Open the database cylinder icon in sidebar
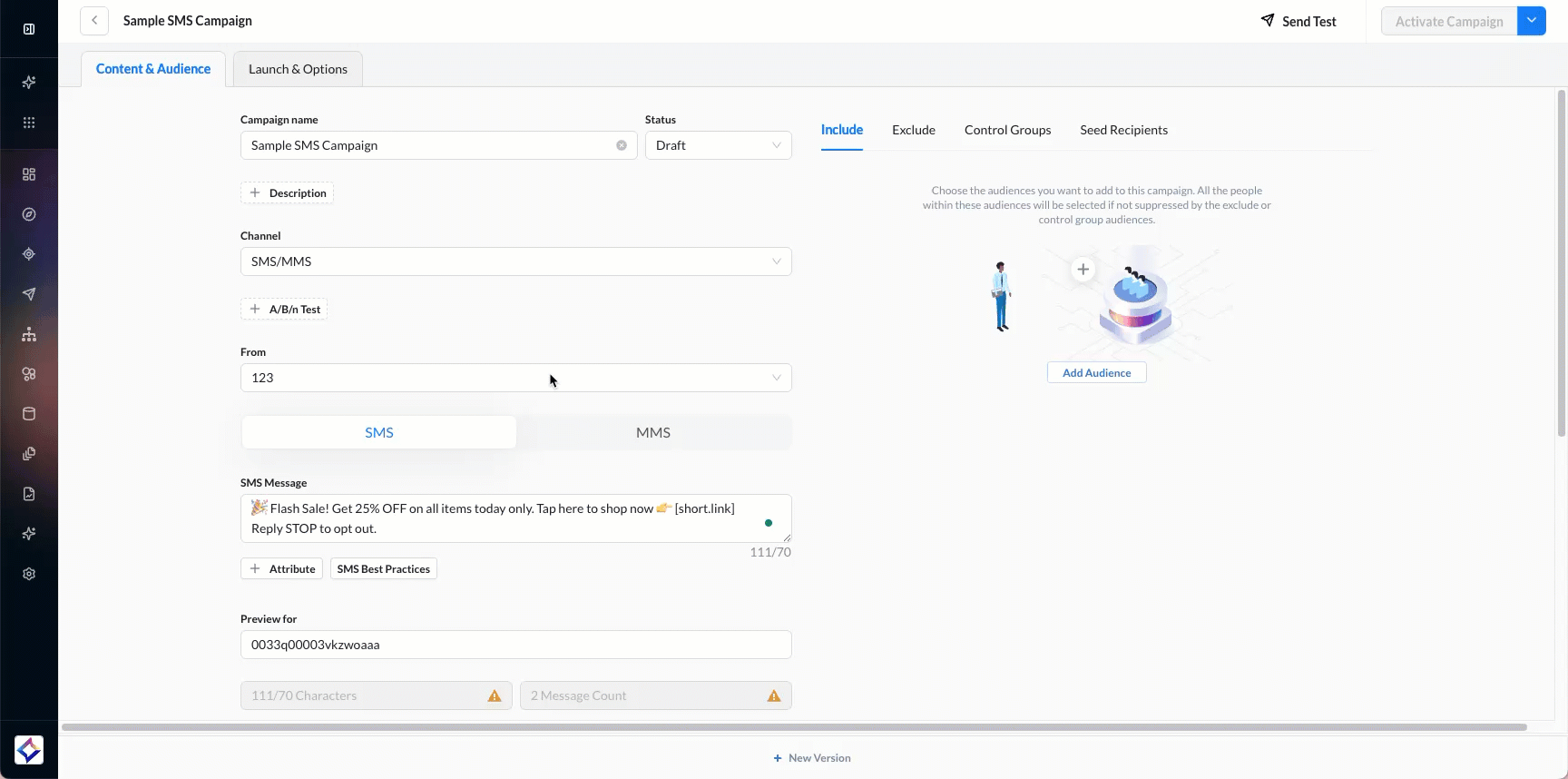Screen dimensions: 1568x779 [29, 414]
